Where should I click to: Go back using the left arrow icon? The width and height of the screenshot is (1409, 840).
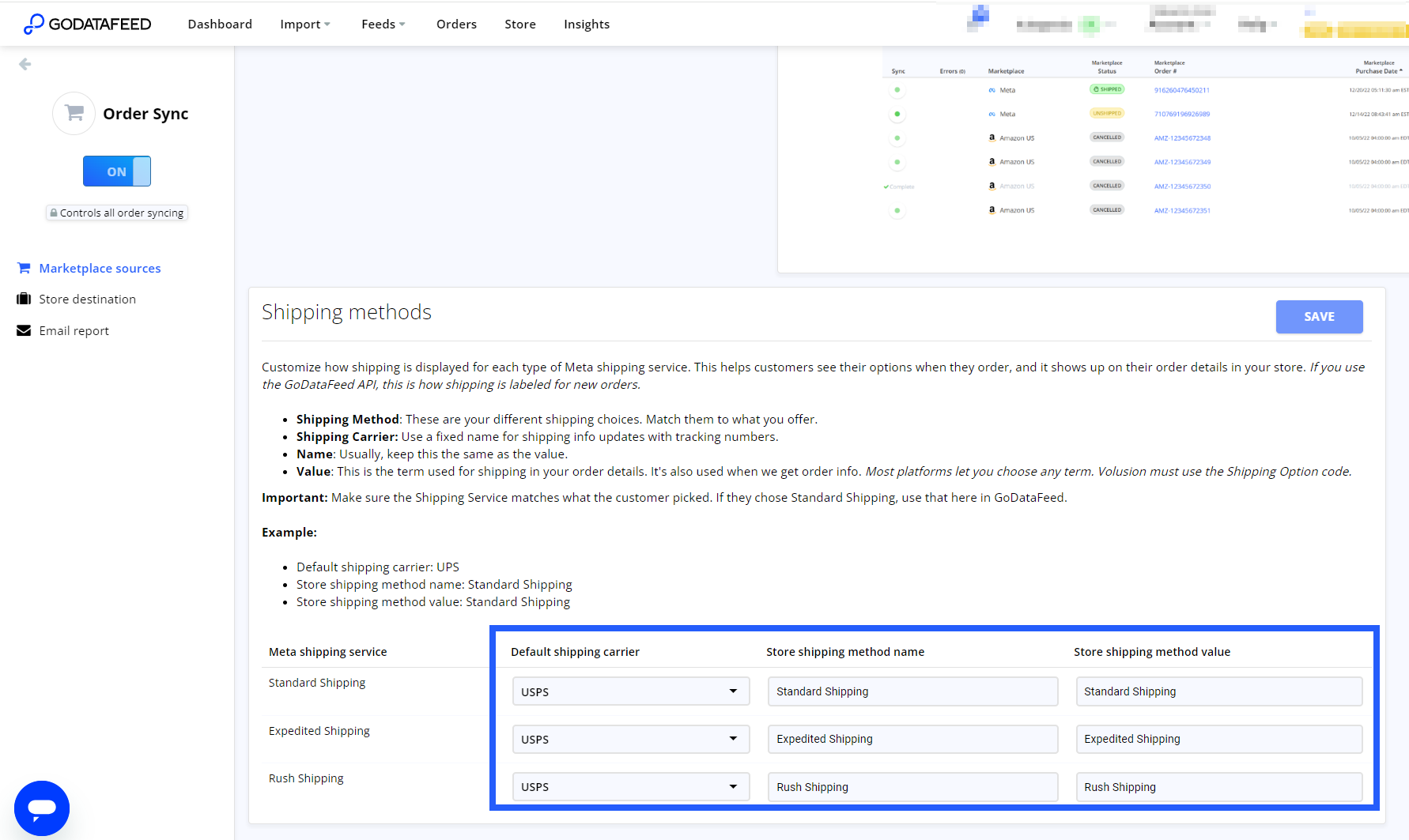point(25,64)
